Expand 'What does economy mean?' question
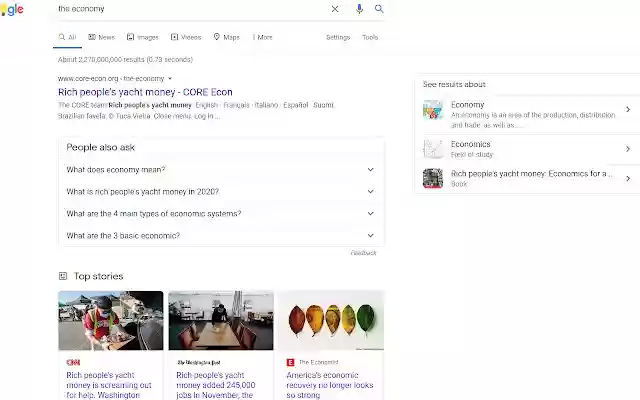The height and width of the screenshot is (400, 640). pos(221,169)
